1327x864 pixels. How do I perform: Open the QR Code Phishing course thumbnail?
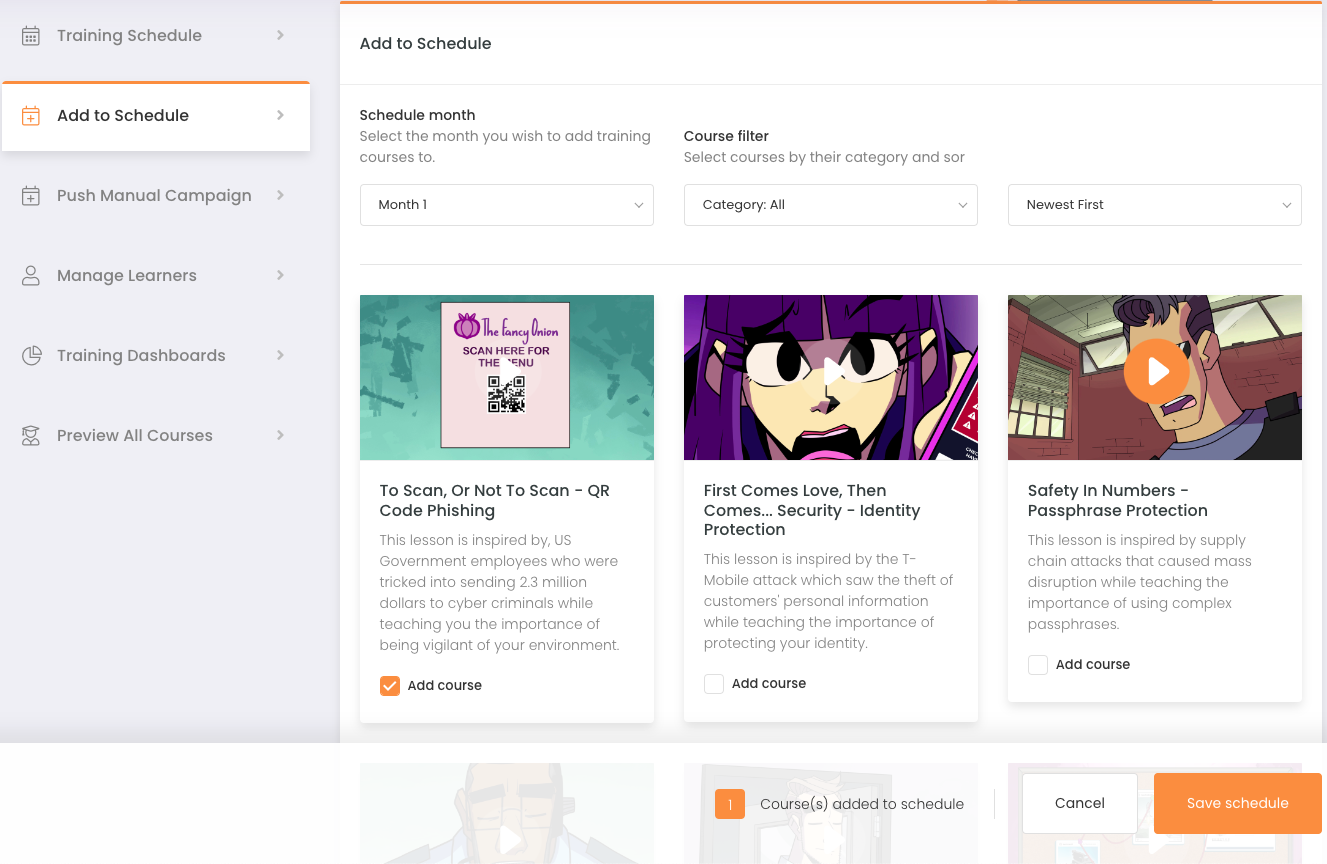point(507,377)
